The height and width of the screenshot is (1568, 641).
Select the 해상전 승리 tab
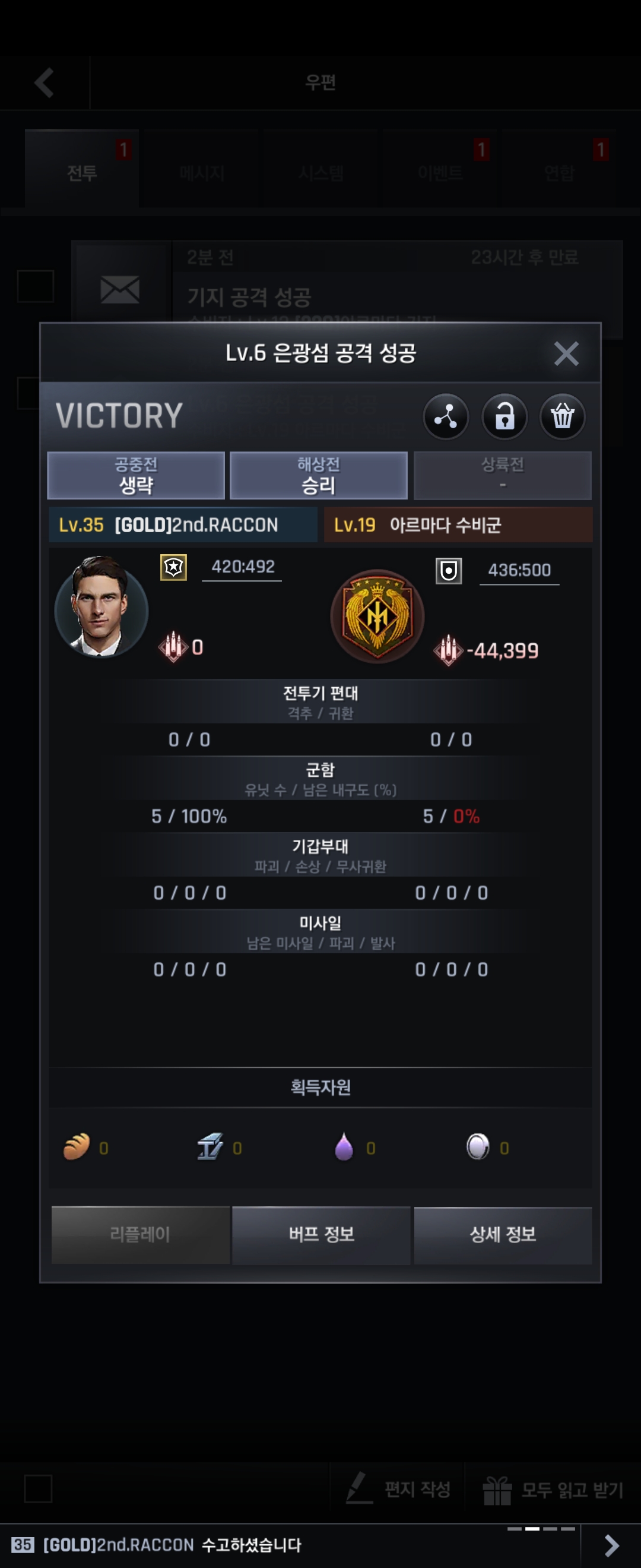319,475
